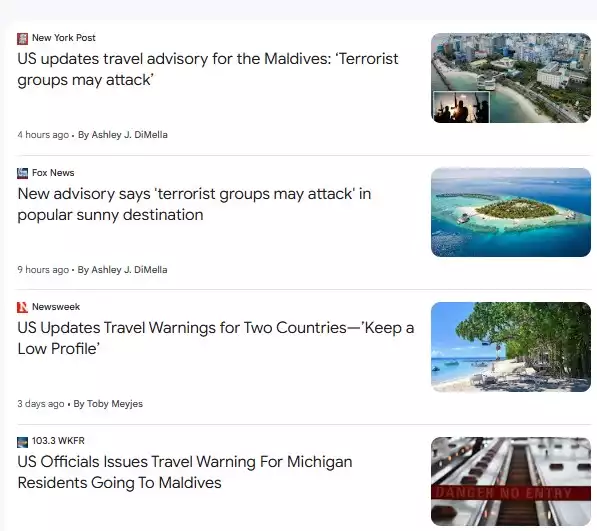597x531 pixels.
Task: Select the Fox News source name
Action: tap(53, 173)
